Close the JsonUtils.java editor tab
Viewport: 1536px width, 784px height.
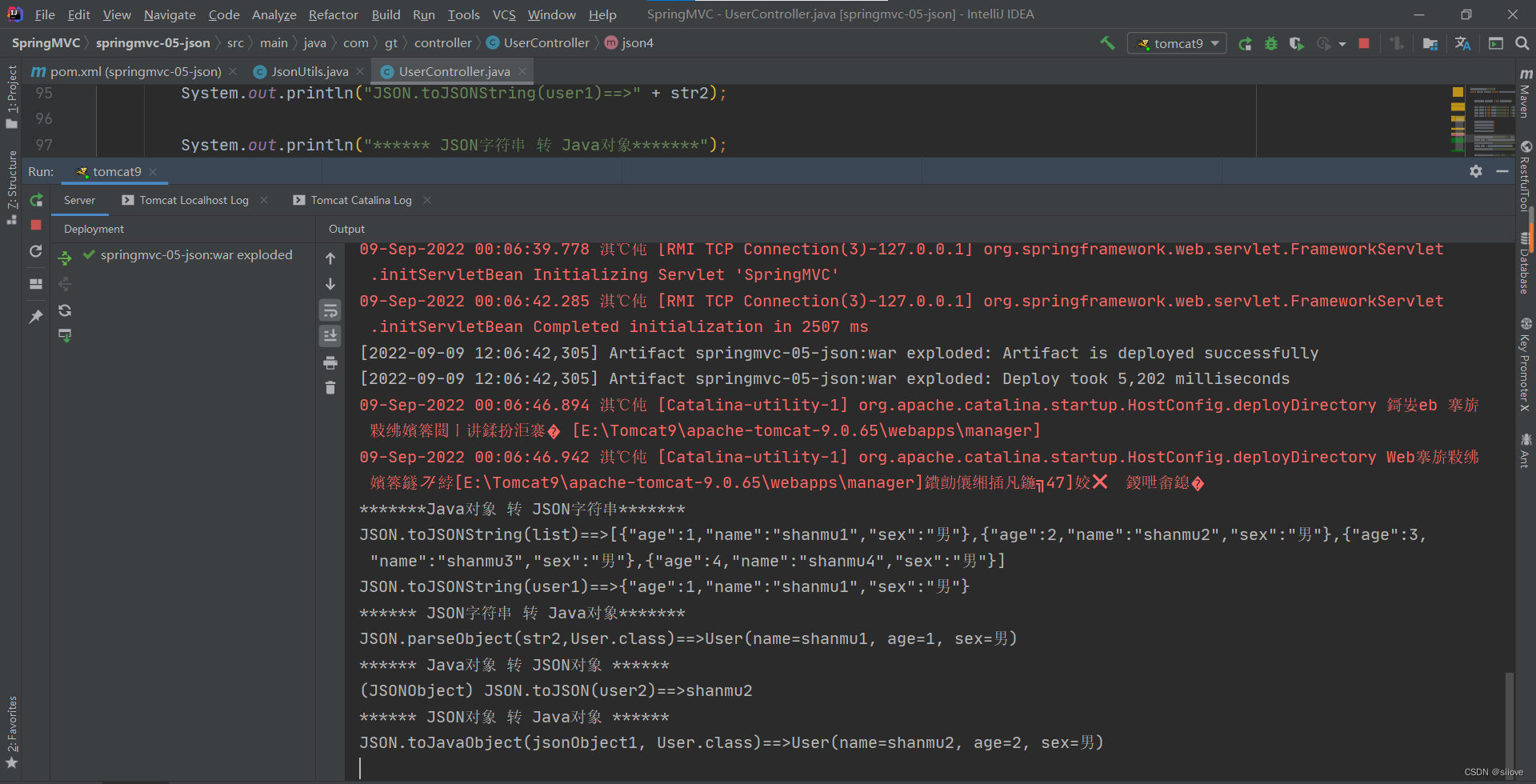point(360,71)
